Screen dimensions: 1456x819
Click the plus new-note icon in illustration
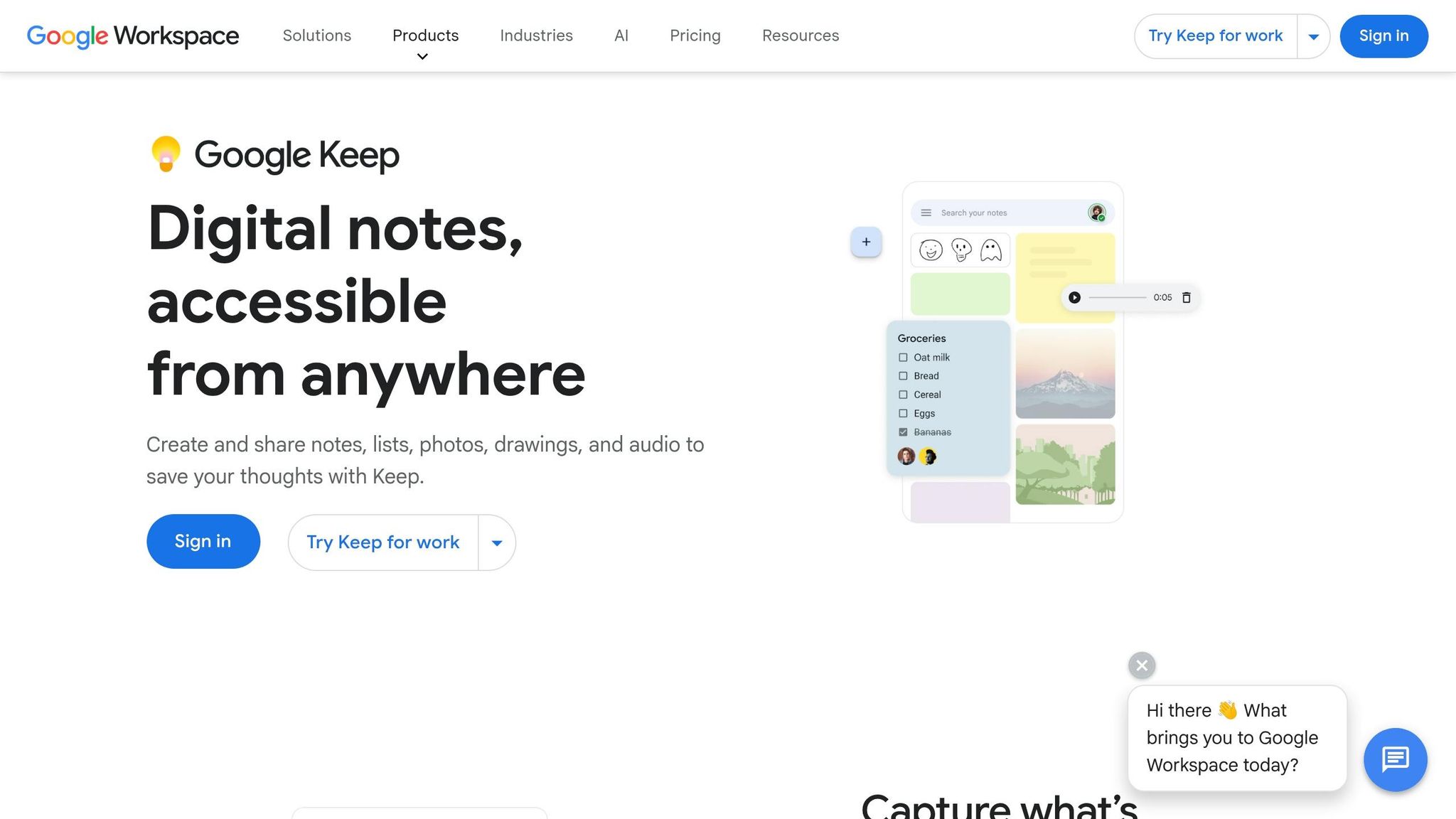coord(866,242)
